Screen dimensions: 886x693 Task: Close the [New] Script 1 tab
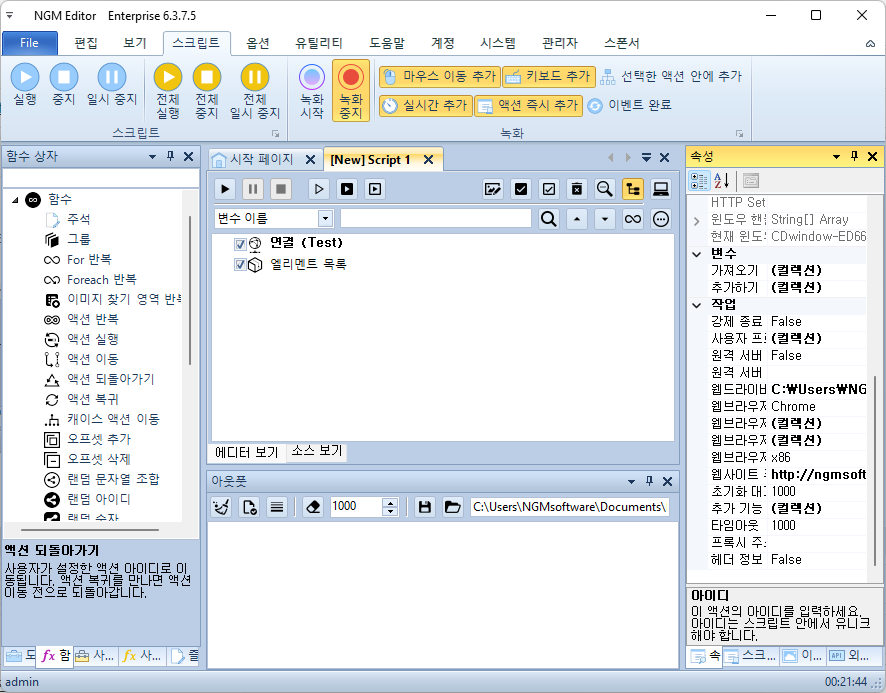[429, 160]
